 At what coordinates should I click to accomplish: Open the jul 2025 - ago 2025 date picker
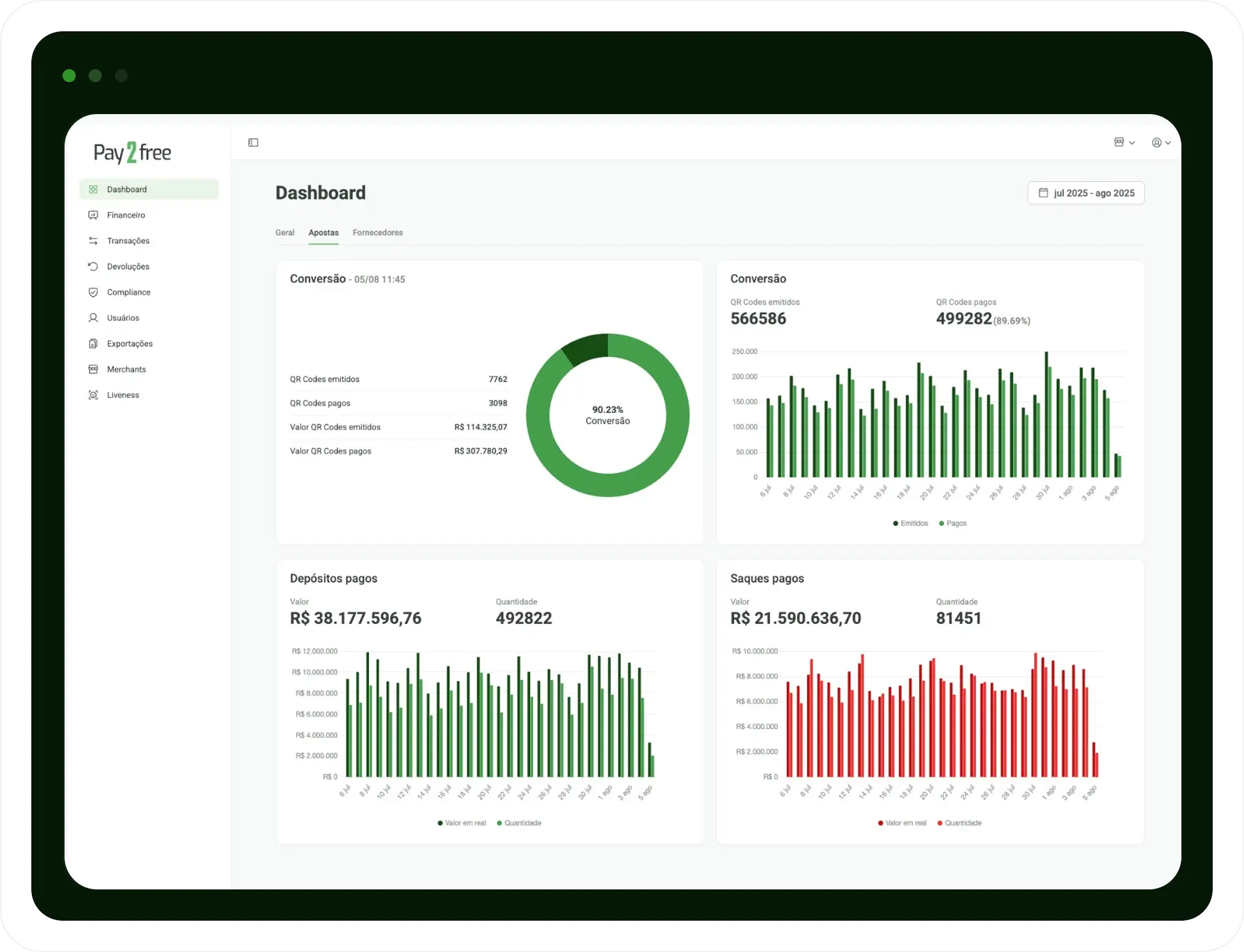1086,193
